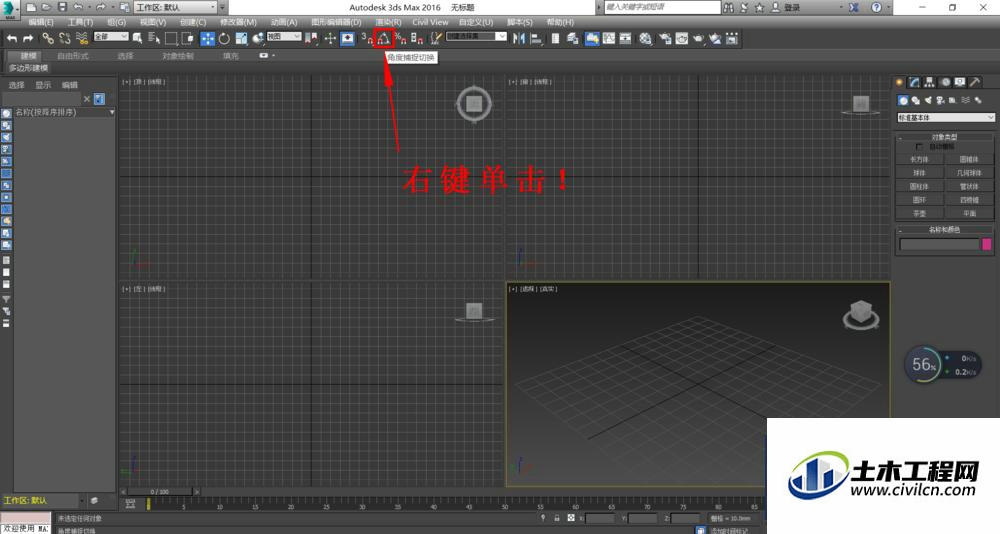
Task: Activate the Select and Move tool
Action: (208, 38)
